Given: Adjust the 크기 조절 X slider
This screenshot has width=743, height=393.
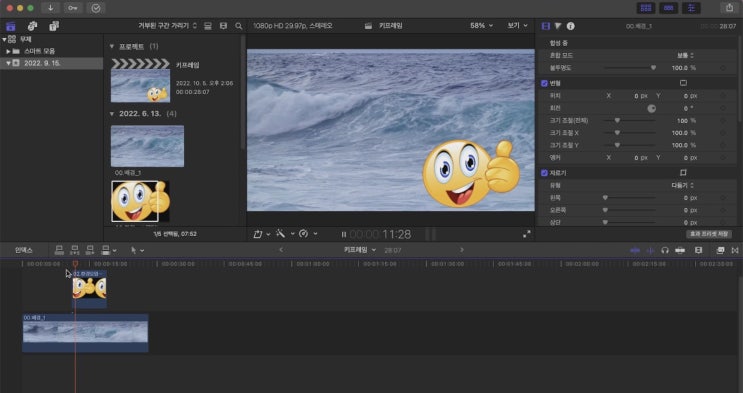Looking at the screenshot, I should pos(630,133).
